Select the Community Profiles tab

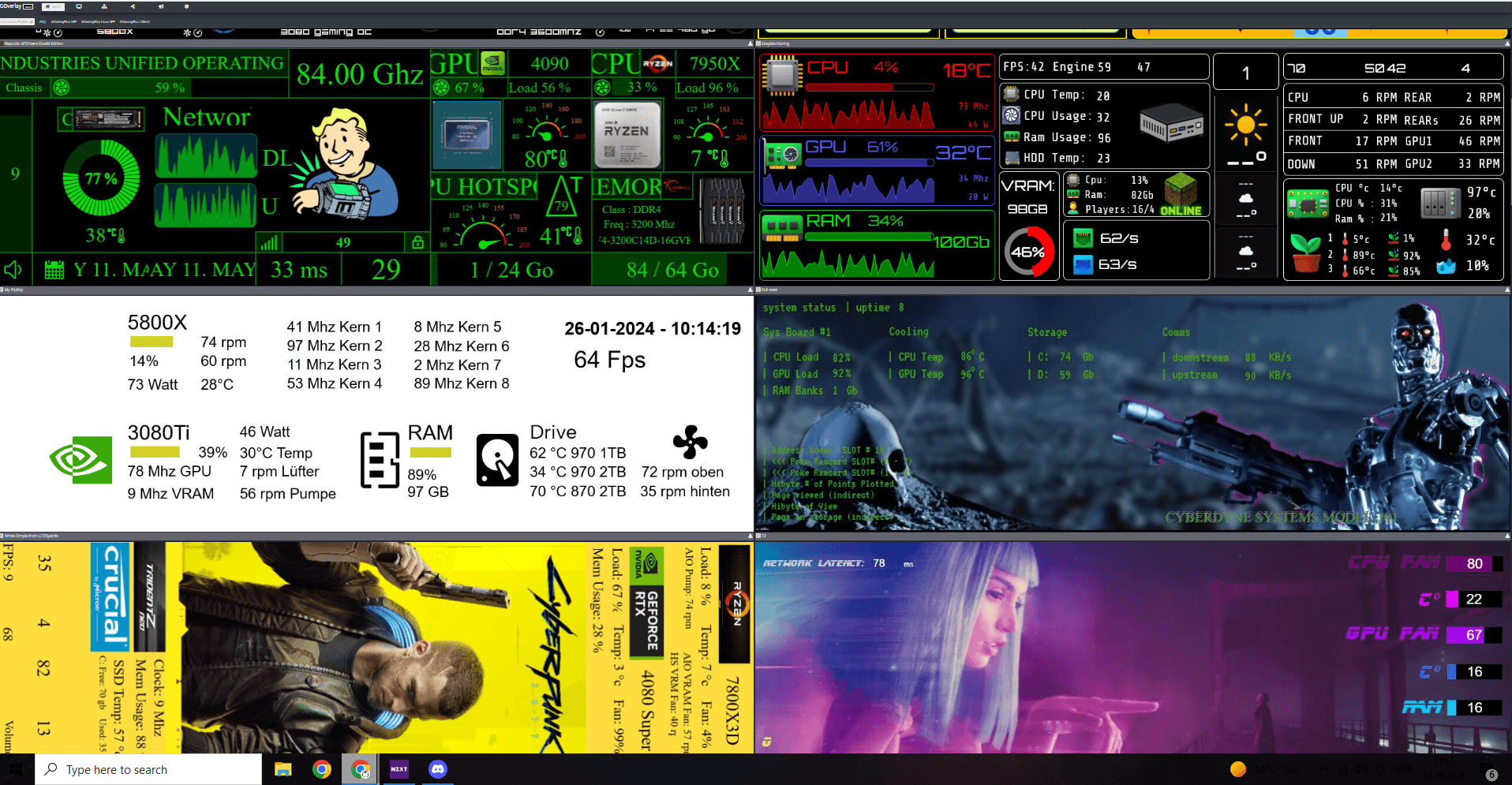point(17,21)
